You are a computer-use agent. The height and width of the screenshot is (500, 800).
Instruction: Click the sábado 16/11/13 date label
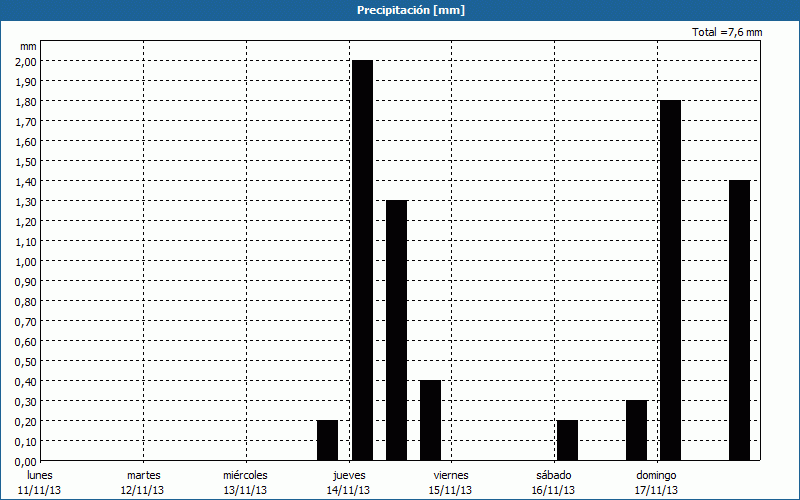554,482
